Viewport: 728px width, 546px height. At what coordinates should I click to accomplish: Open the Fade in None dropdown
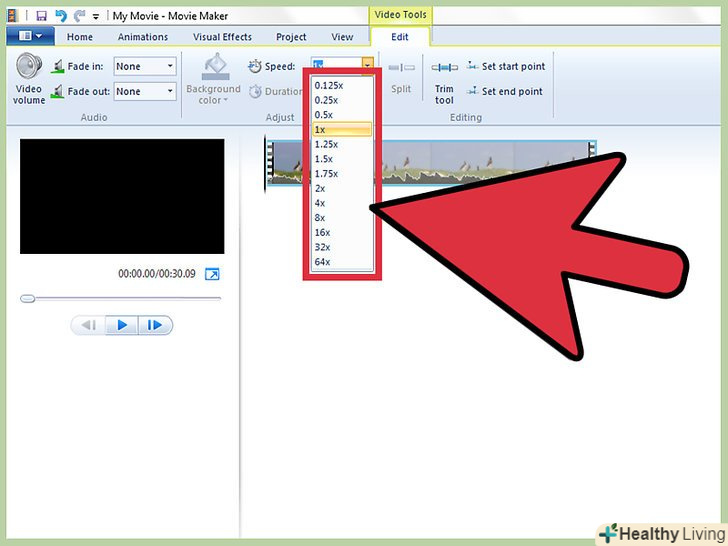click(x=145, y=66)
